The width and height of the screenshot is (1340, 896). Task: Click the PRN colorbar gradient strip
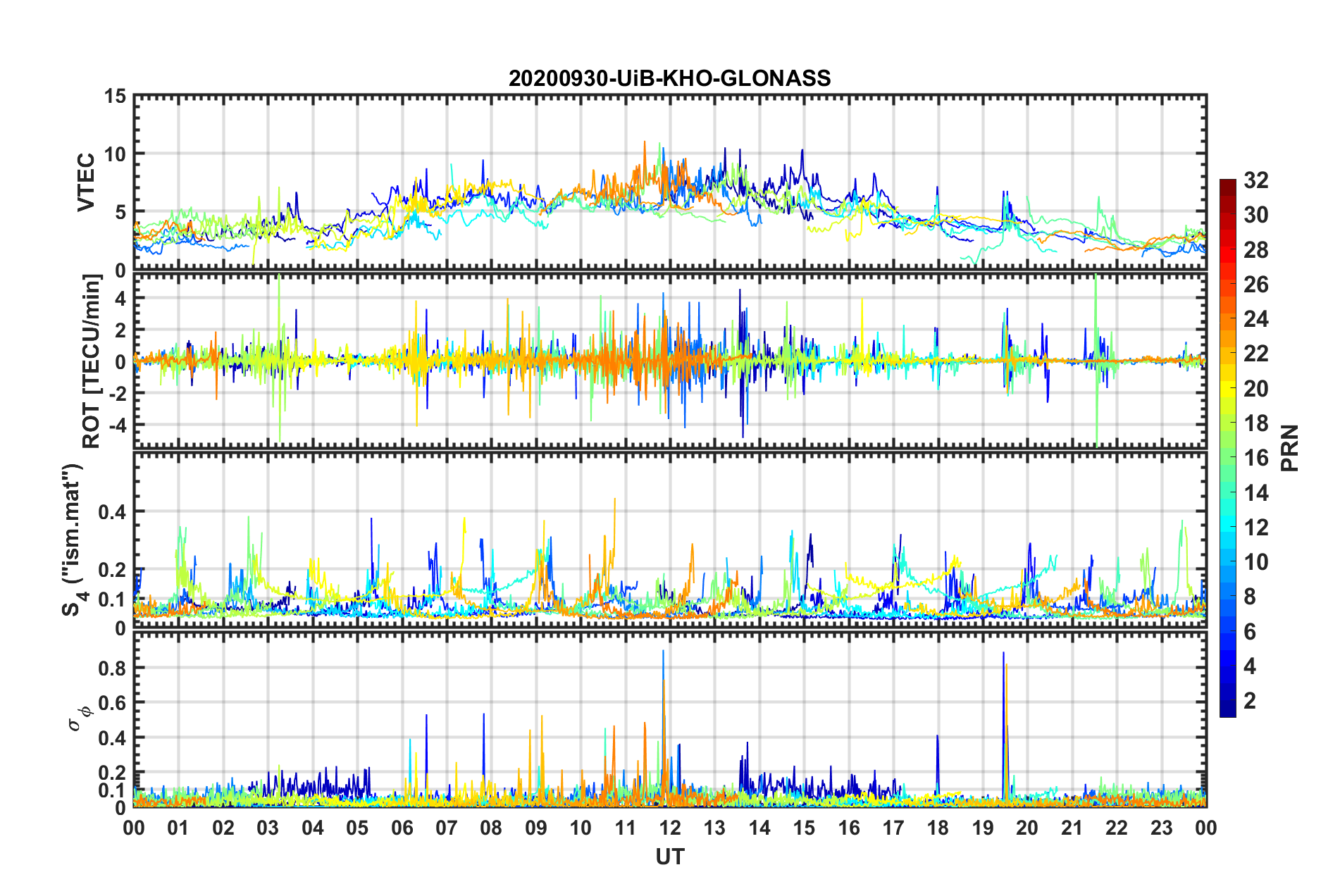pos(1227,448)
